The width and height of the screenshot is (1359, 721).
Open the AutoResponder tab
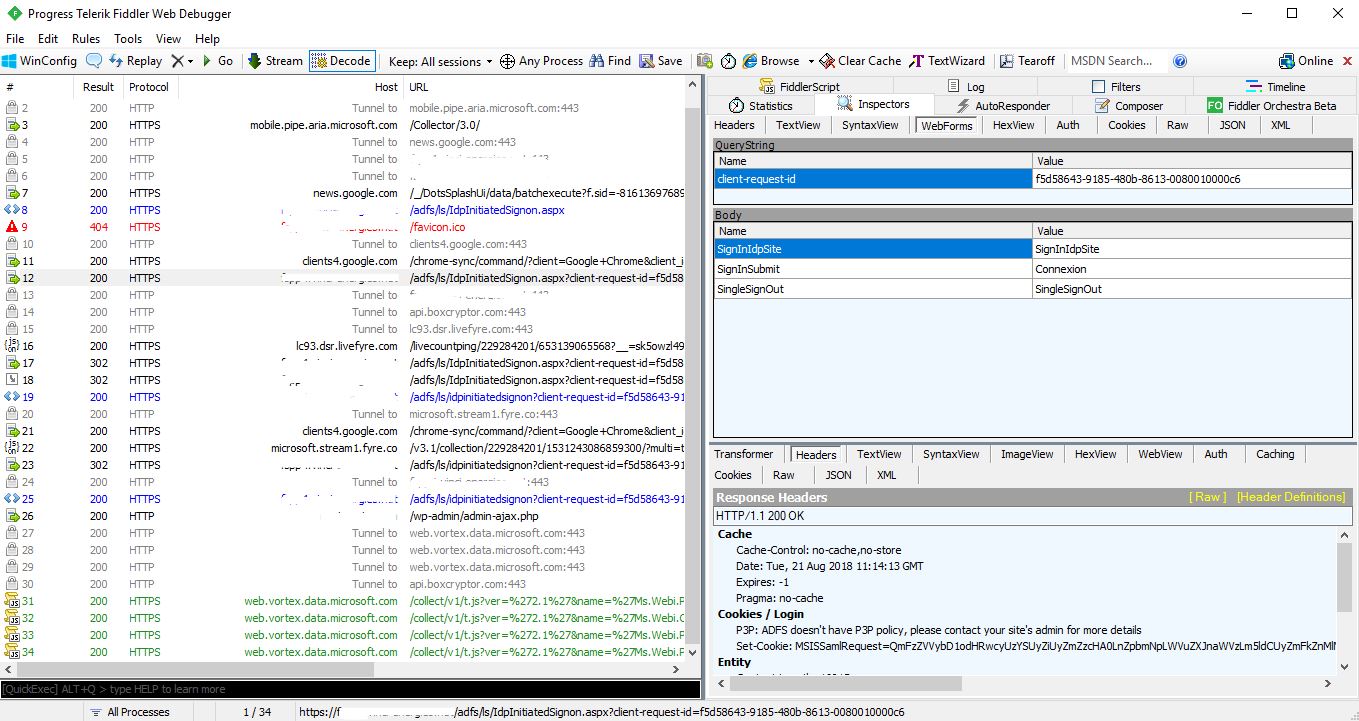[1003, 105]
